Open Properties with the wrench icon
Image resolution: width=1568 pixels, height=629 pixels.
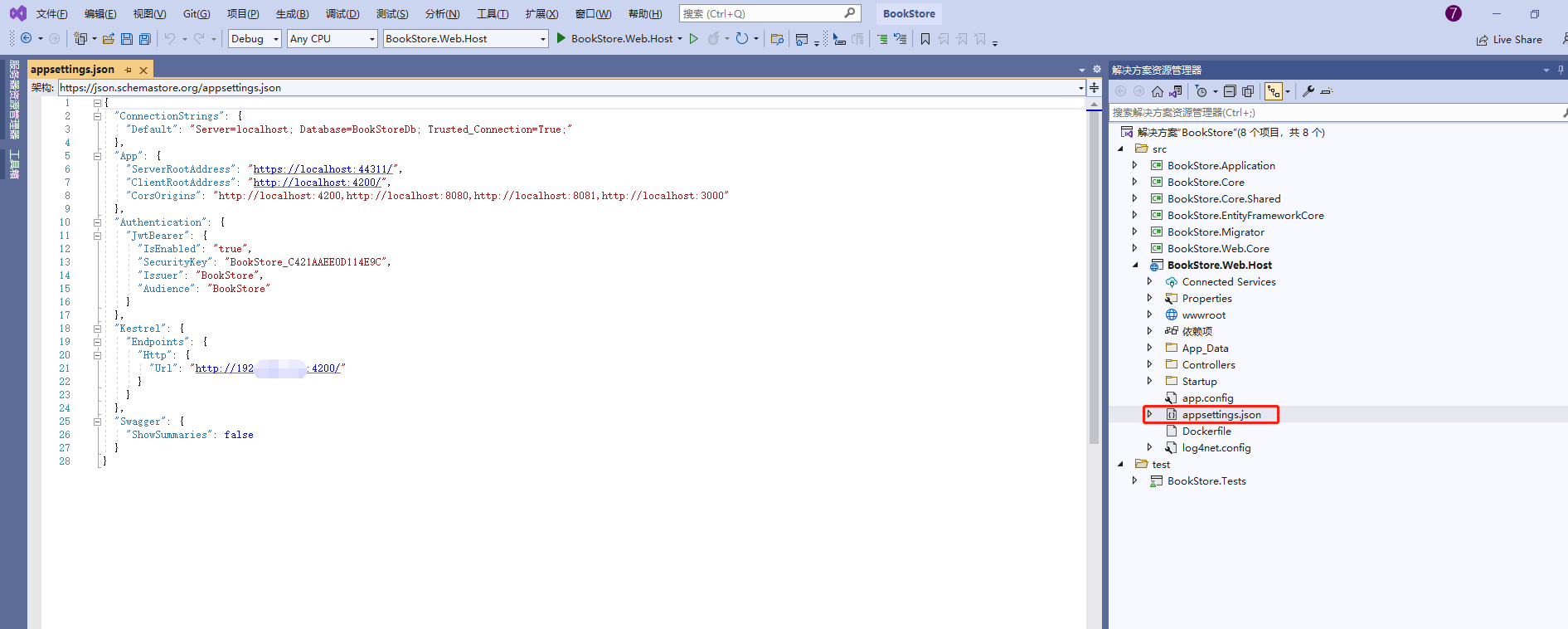pos(1308,91)
